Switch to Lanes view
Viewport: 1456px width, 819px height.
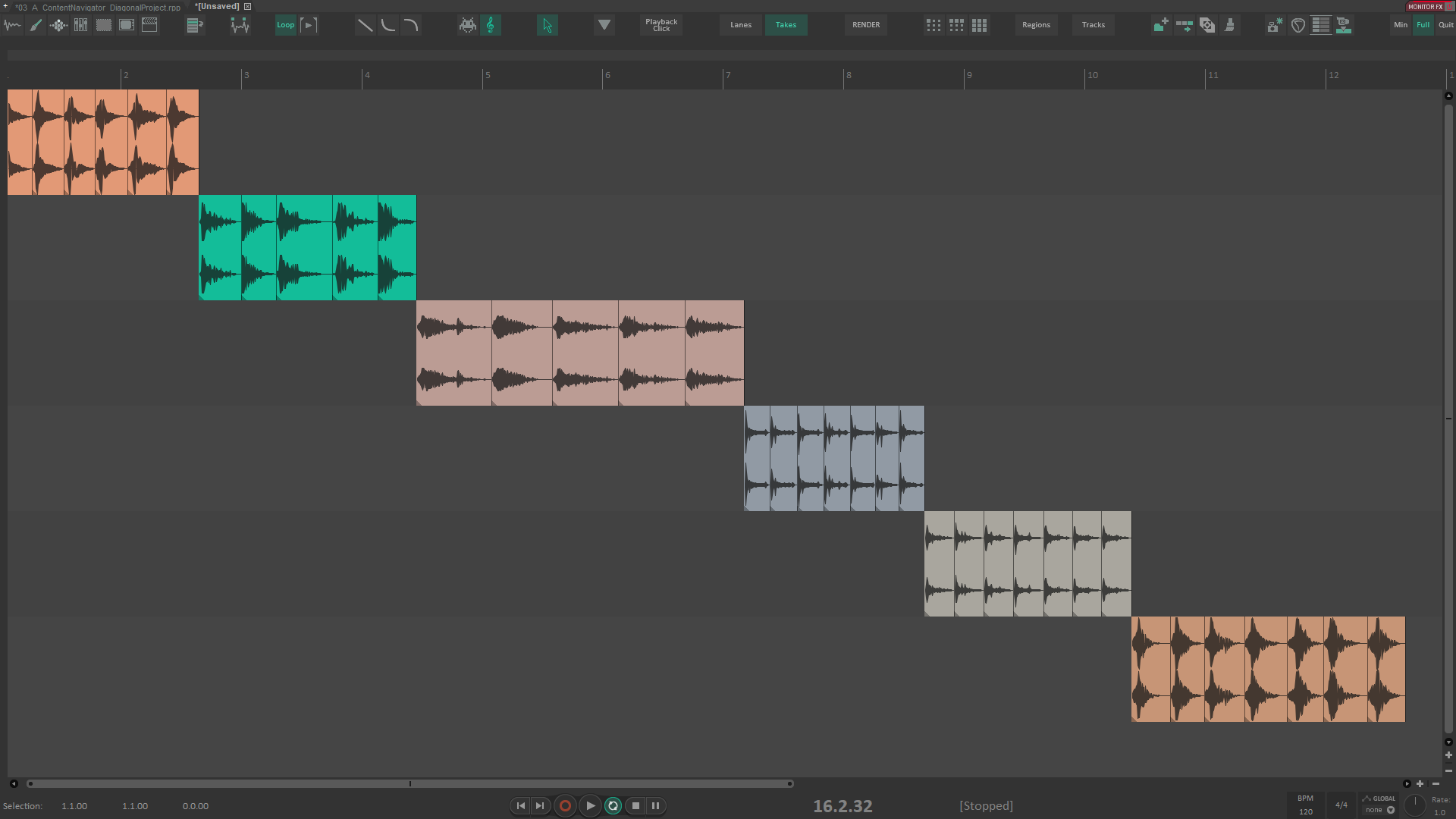tap(741, 25)
